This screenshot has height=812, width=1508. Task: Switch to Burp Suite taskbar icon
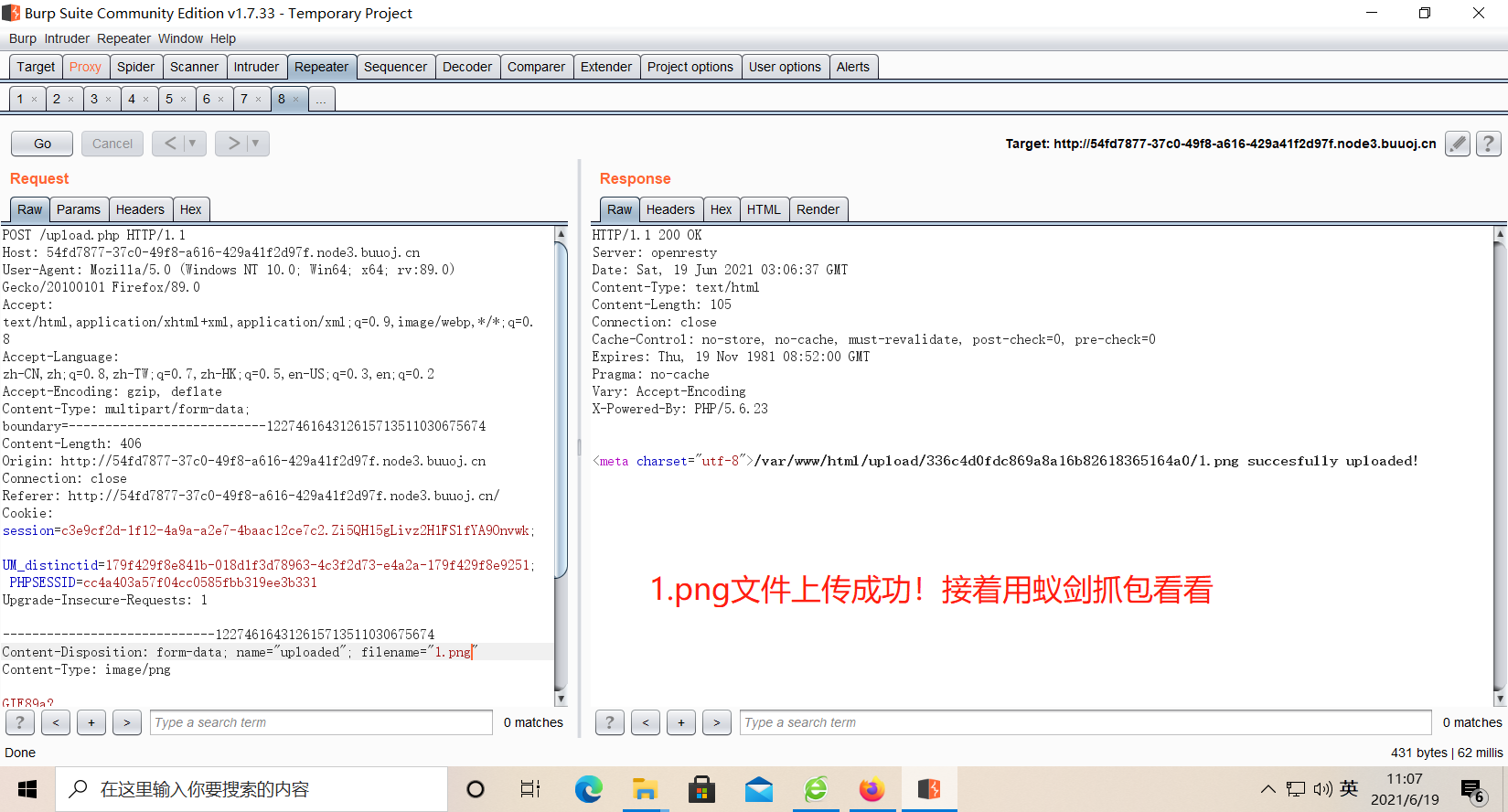click(x=929, y=789)
